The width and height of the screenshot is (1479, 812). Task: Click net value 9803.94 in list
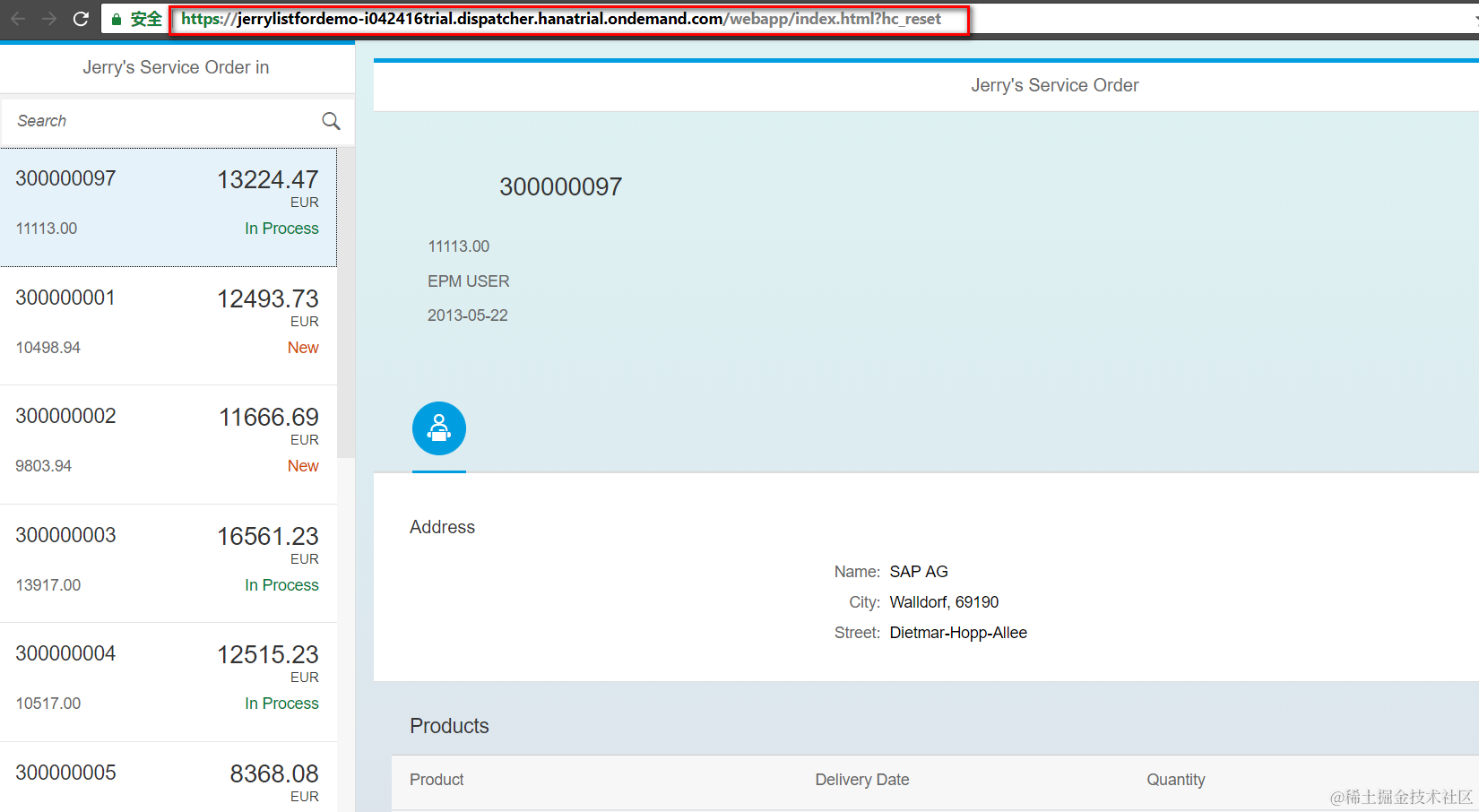click(44, 466)
